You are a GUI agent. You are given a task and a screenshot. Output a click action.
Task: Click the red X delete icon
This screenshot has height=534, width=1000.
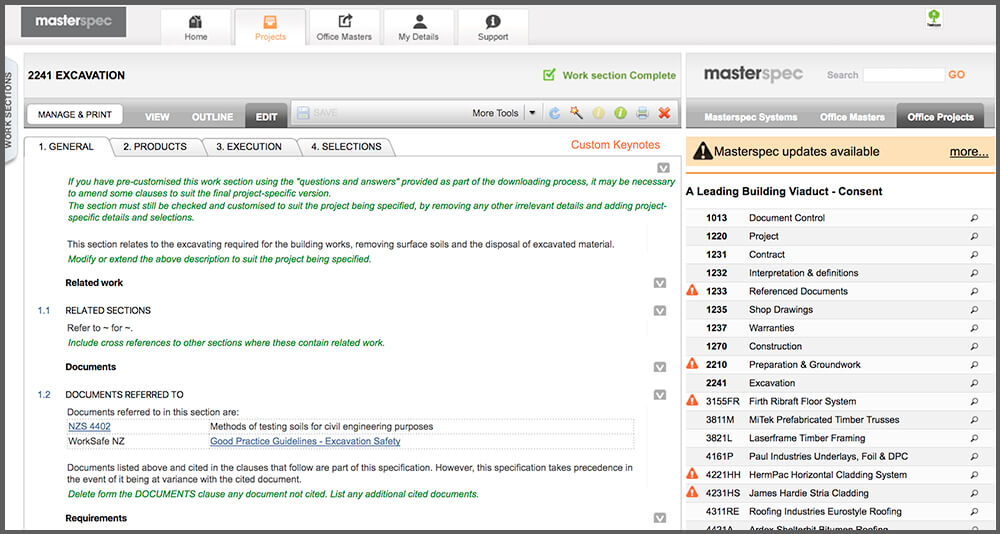pos(664,114)
